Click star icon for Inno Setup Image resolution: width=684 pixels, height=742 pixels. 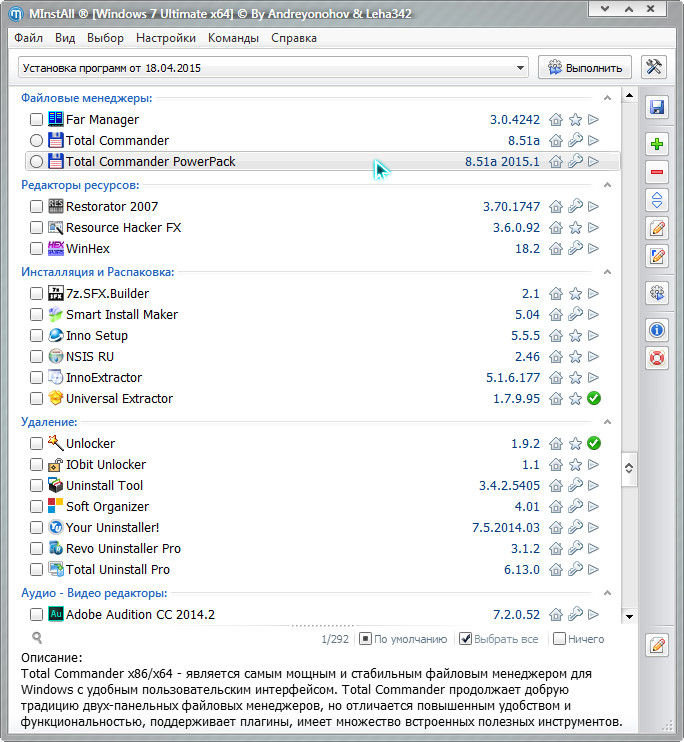(x=575, y=336)
